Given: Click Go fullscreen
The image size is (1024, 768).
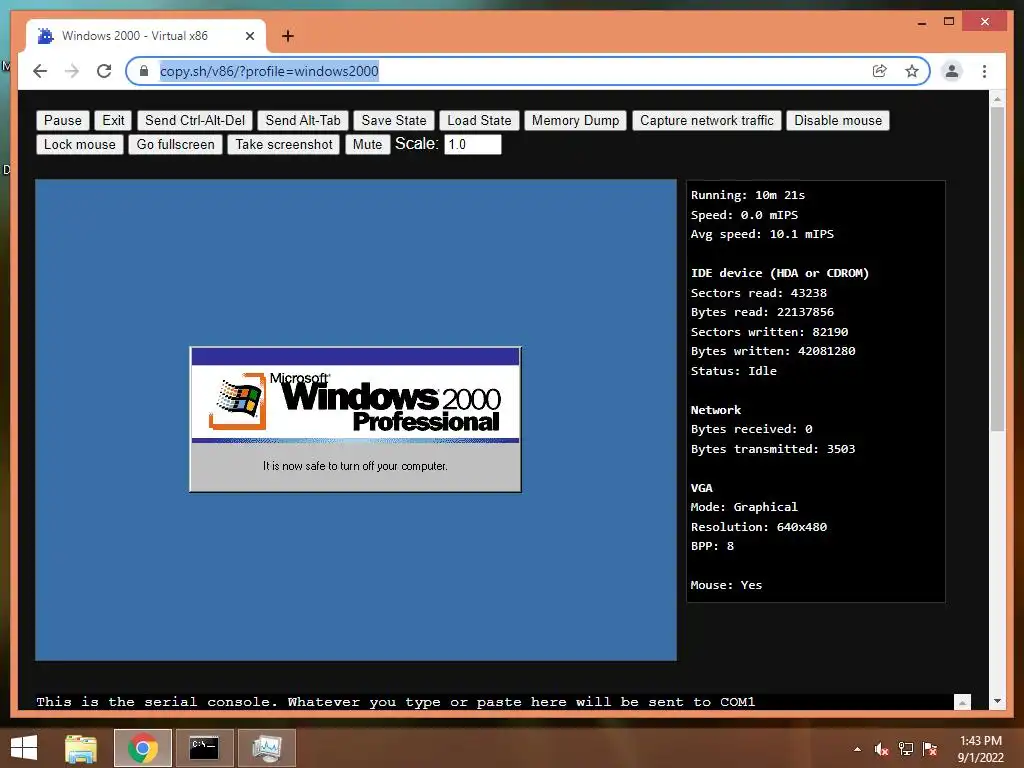Looking at the screenshot, I should click(x=176, y=144).
